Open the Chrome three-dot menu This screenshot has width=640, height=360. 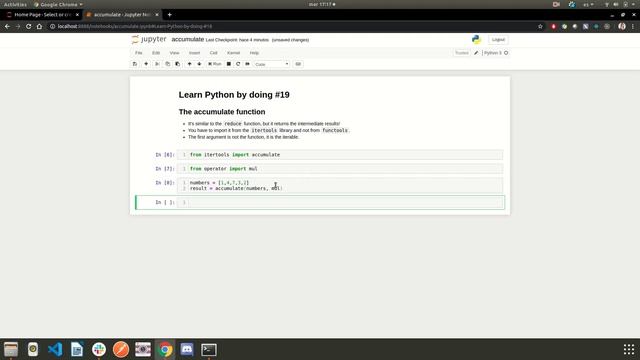pos(633,27)
